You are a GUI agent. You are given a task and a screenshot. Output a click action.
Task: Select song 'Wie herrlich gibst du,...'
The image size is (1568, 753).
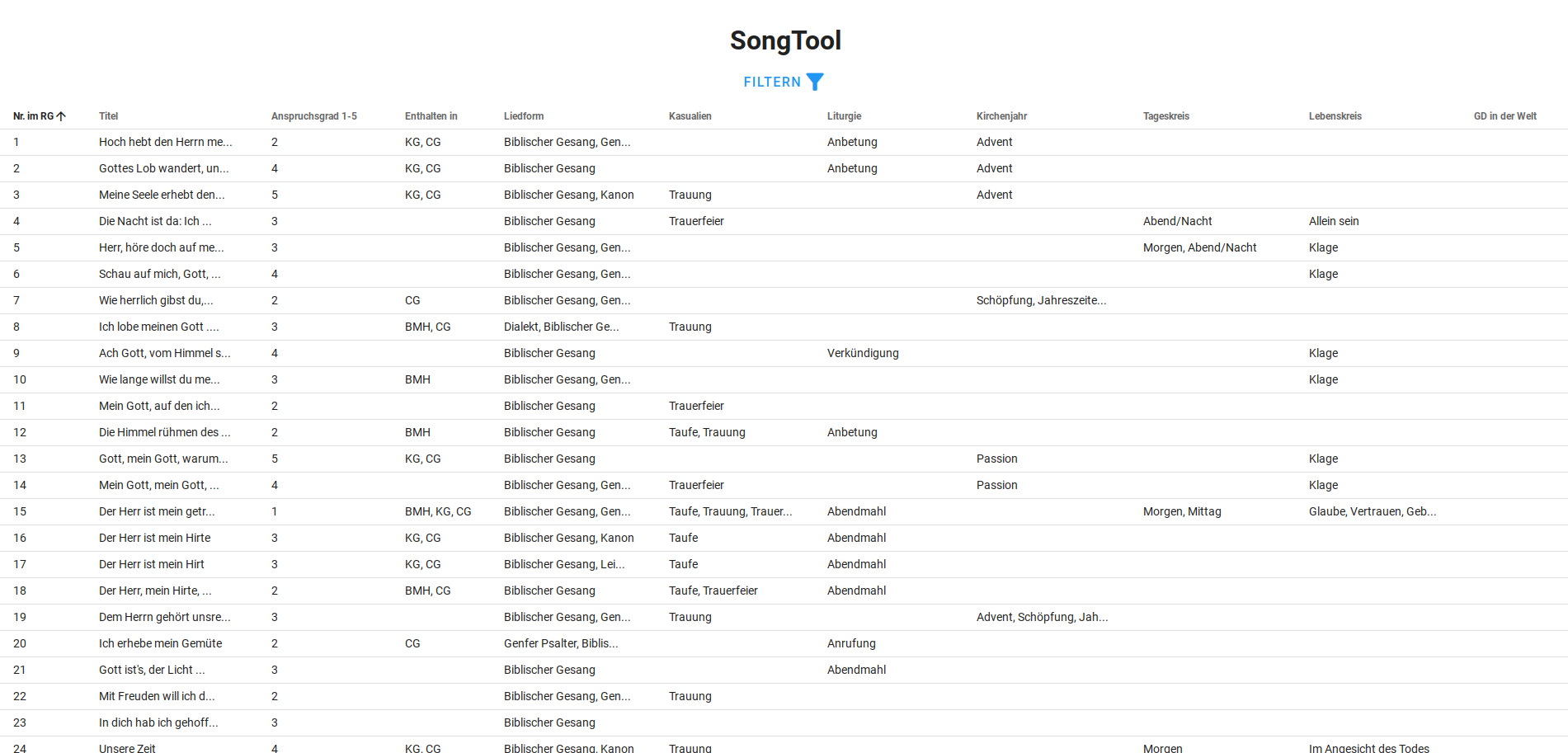(x=156, y=300)
